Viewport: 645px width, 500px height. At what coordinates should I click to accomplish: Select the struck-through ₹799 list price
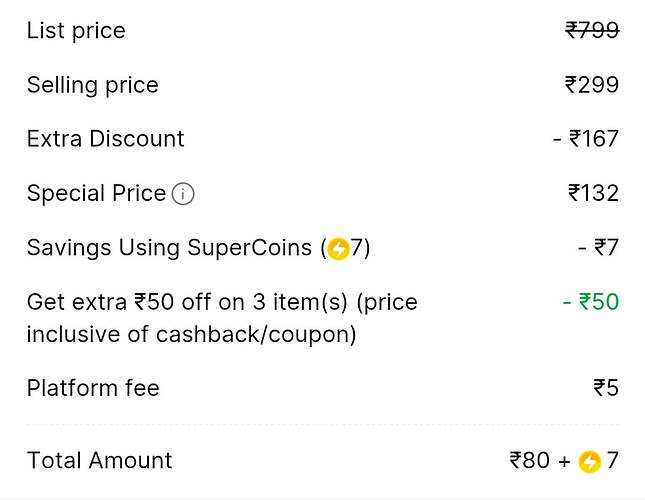(592, 30)
